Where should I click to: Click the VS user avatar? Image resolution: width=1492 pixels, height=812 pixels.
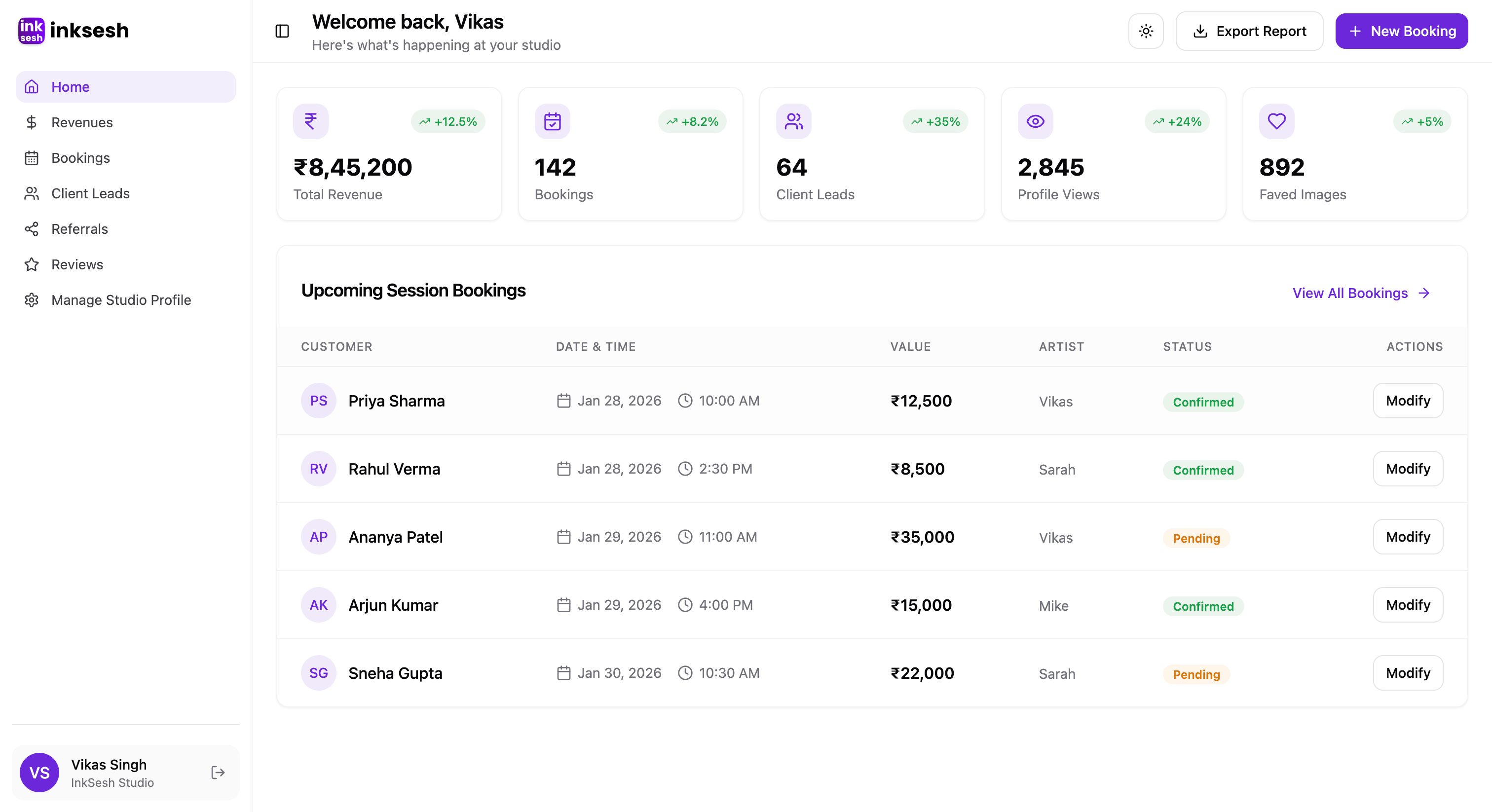tap(39, 773)
